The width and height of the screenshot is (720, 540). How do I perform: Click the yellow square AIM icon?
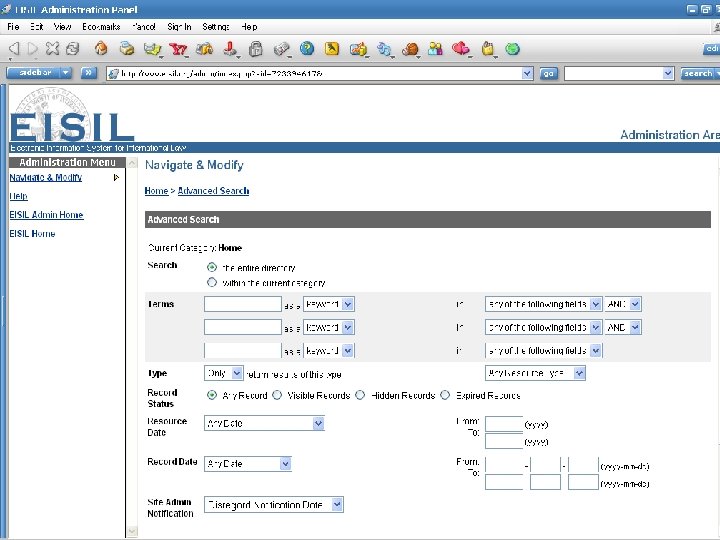click(x=332, y=48)
